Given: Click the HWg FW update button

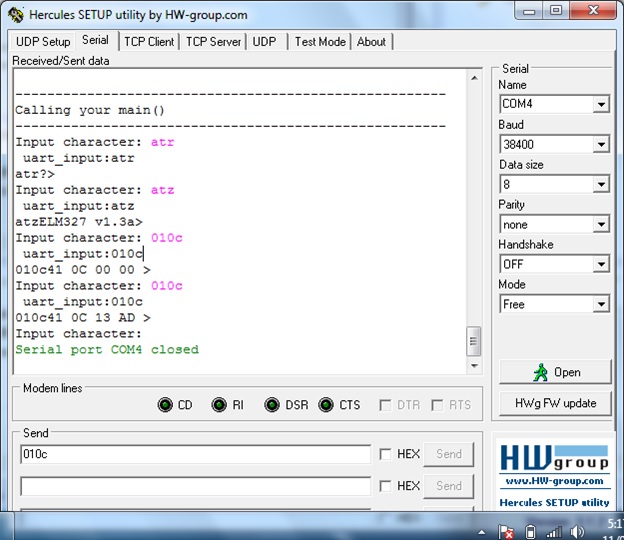Looking at the screenshot, I should (x=555, y=404).
